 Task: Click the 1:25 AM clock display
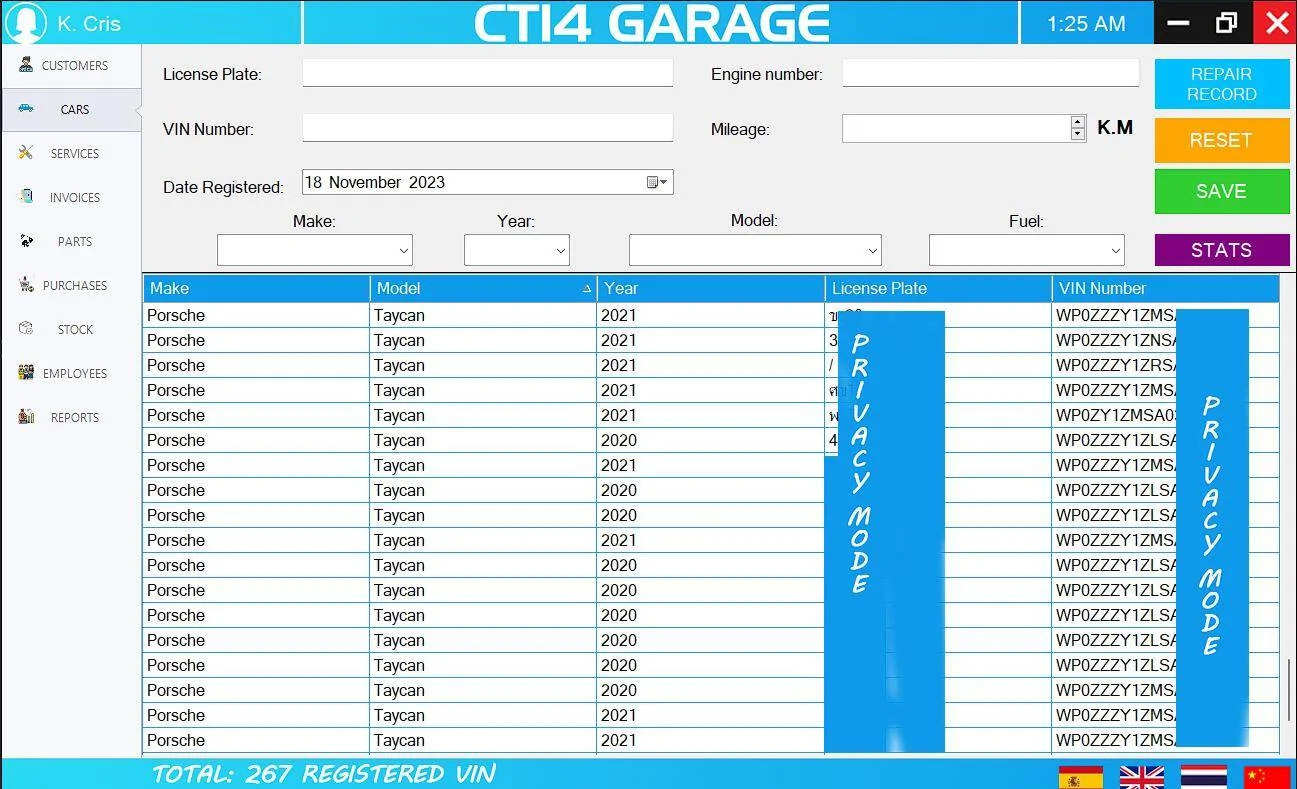tap(1086, 23)
